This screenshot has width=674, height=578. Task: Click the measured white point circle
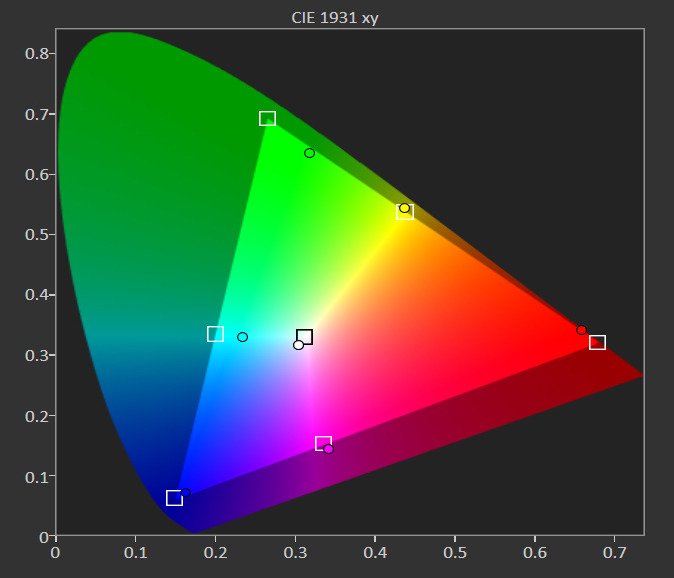[298, 345]
